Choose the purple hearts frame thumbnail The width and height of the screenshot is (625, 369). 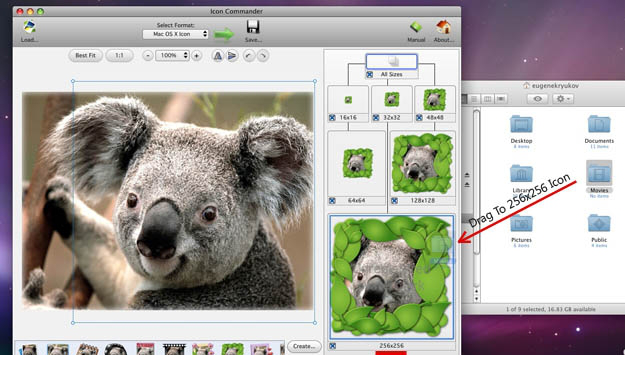click(x=261, y=349)
